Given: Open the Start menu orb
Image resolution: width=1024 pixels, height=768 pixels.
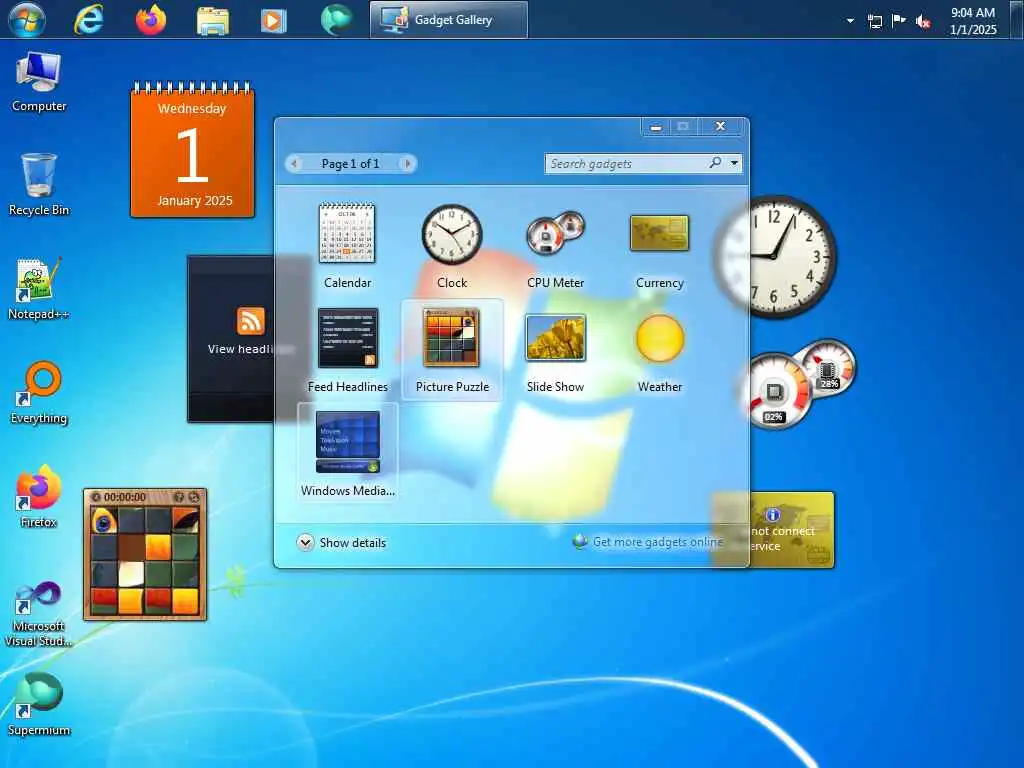Looking at the screenshot, I should (x=27, y=19).
